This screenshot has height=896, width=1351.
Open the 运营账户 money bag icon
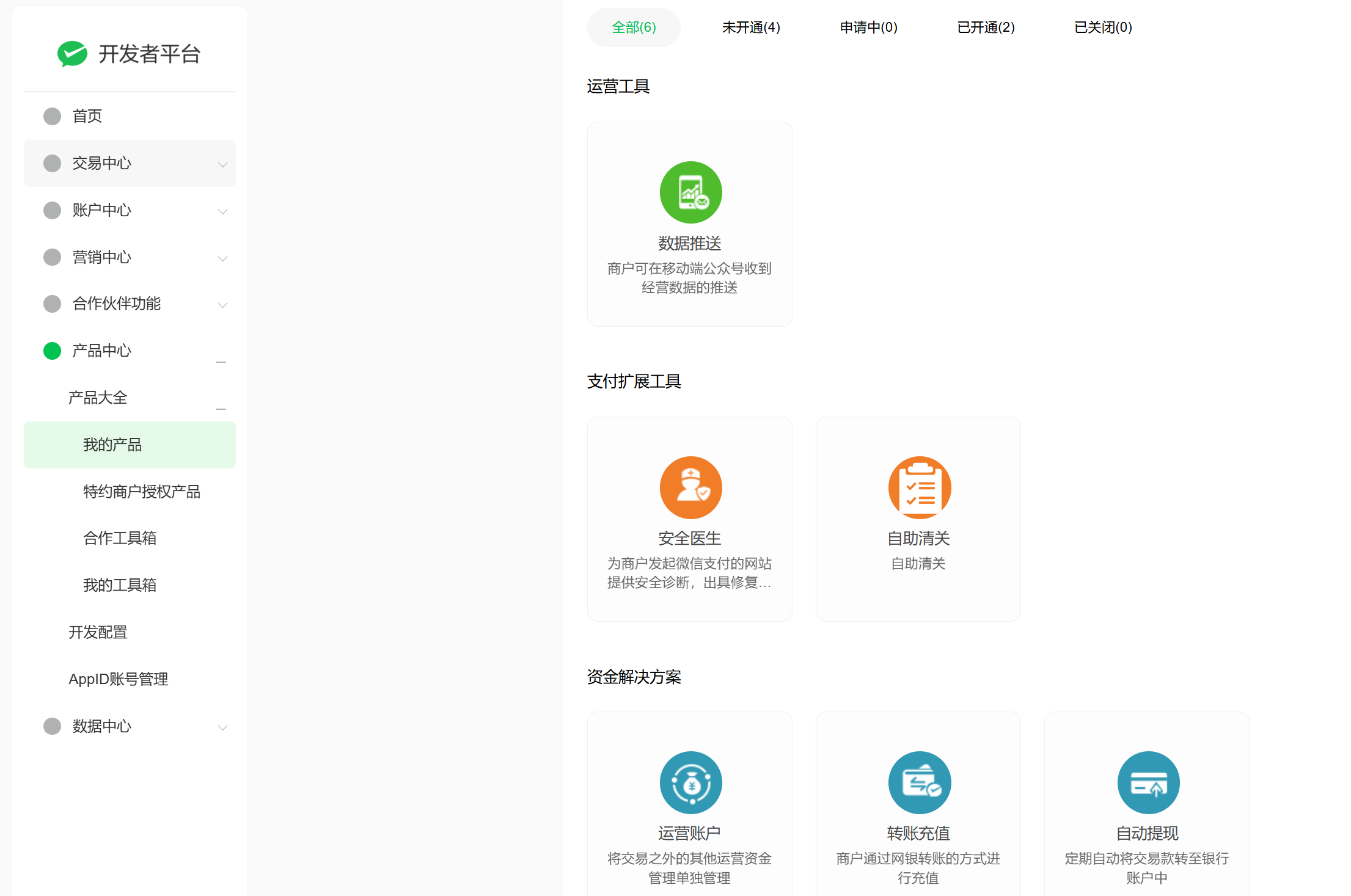click(690, 782)
